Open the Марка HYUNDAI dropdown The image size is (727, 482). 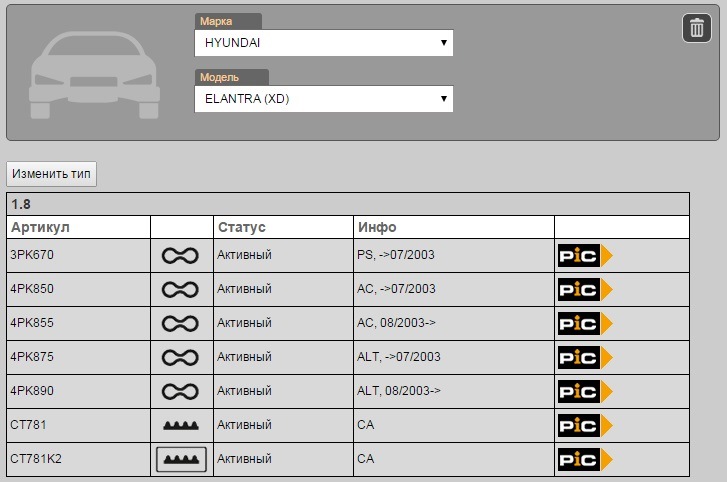point(324,43)
